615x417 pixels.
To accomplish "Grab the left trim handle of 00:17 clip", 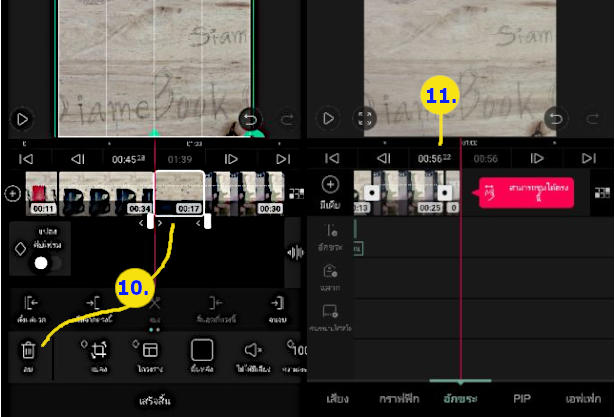I will 150,221.
